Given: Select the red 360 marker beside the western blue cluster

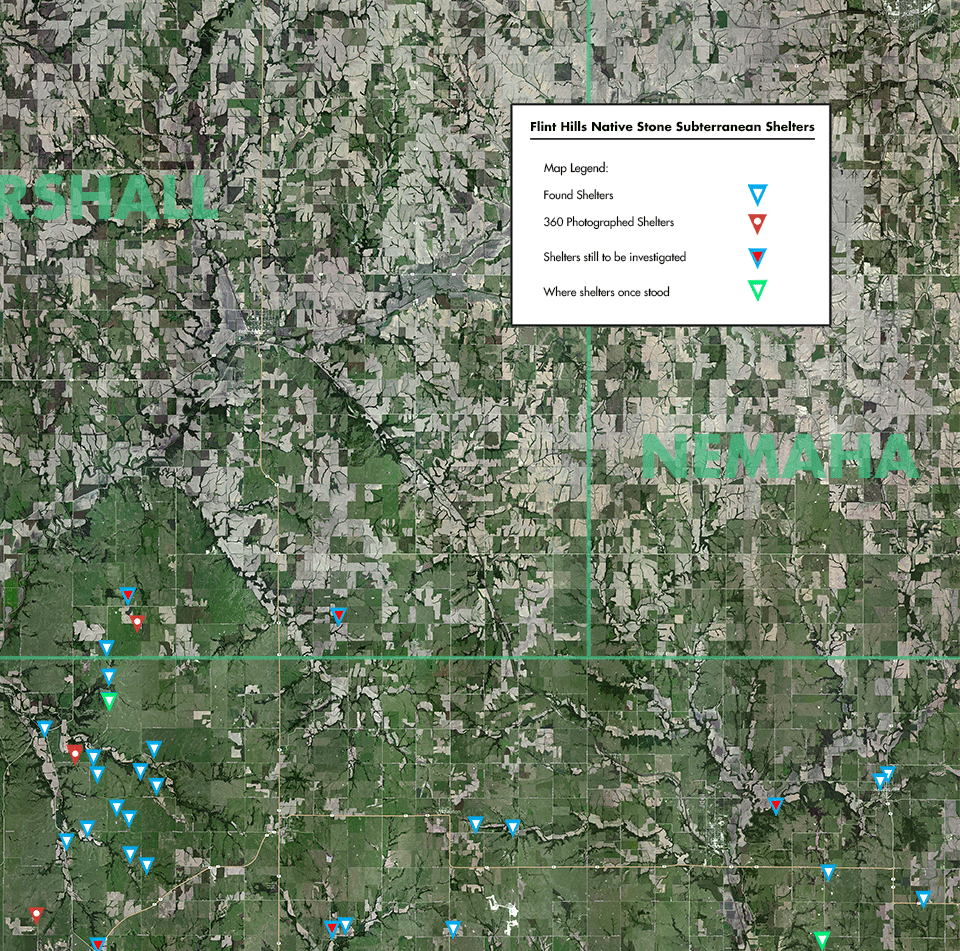Looking at the screenshot, I should pos(75,753).
